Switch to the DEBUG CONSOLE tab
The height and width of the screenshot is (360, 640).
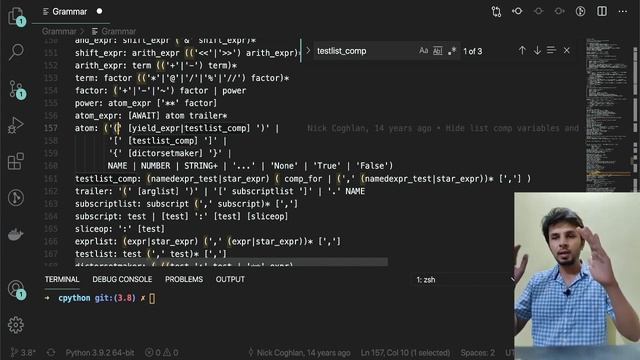[x=122, y=279]
